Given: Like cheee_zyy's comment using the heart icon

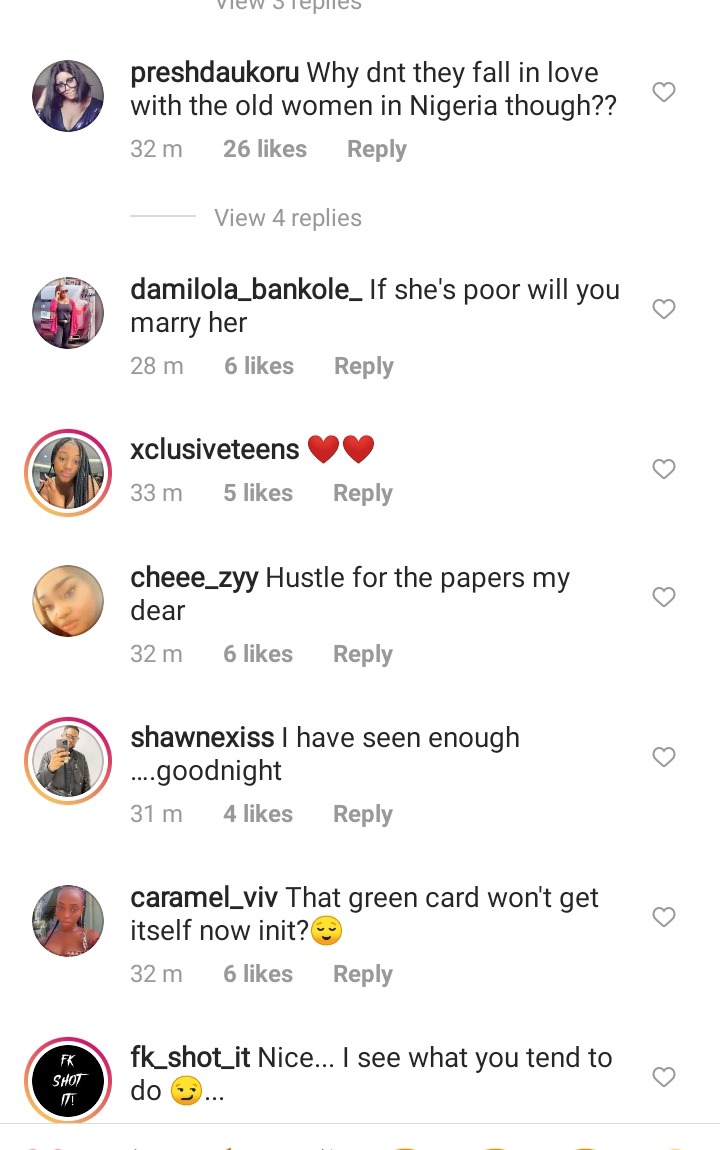Looking at the screenshot, I should [664, 597].
